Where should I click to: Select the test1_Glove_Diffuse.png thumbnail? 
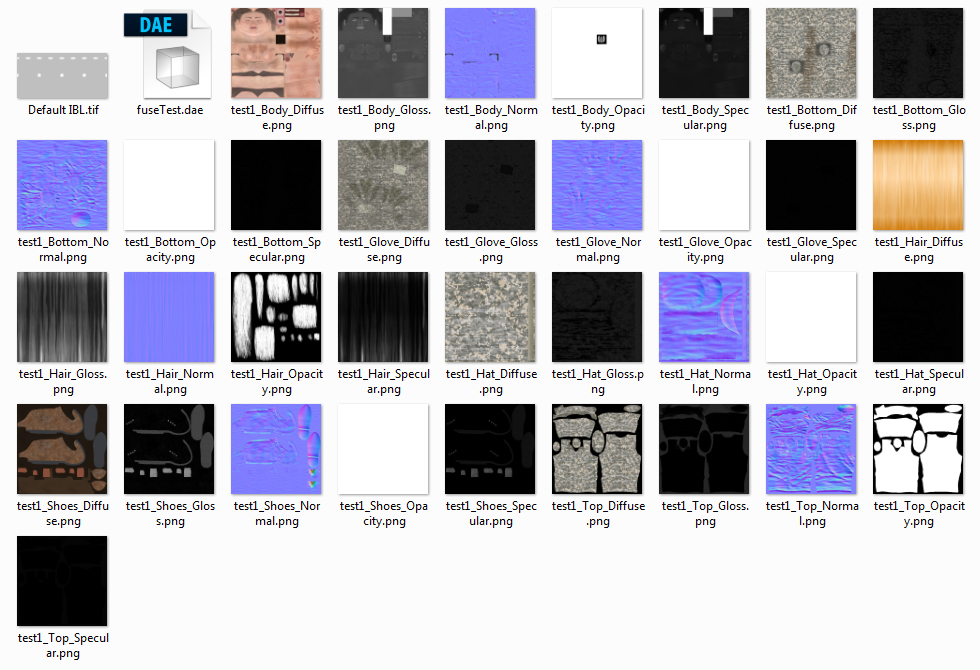click(383, 185)
